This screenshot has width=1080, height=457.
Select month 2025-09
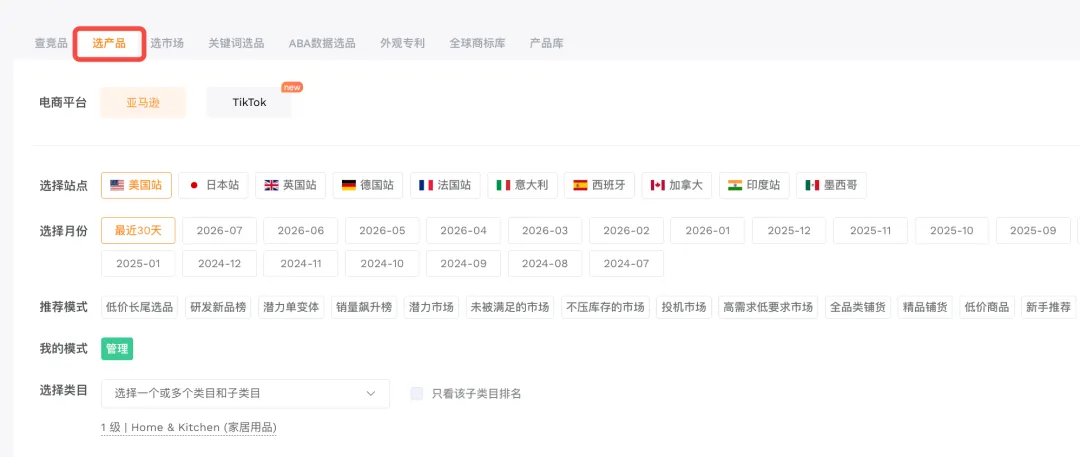[x=1033, y=230]
